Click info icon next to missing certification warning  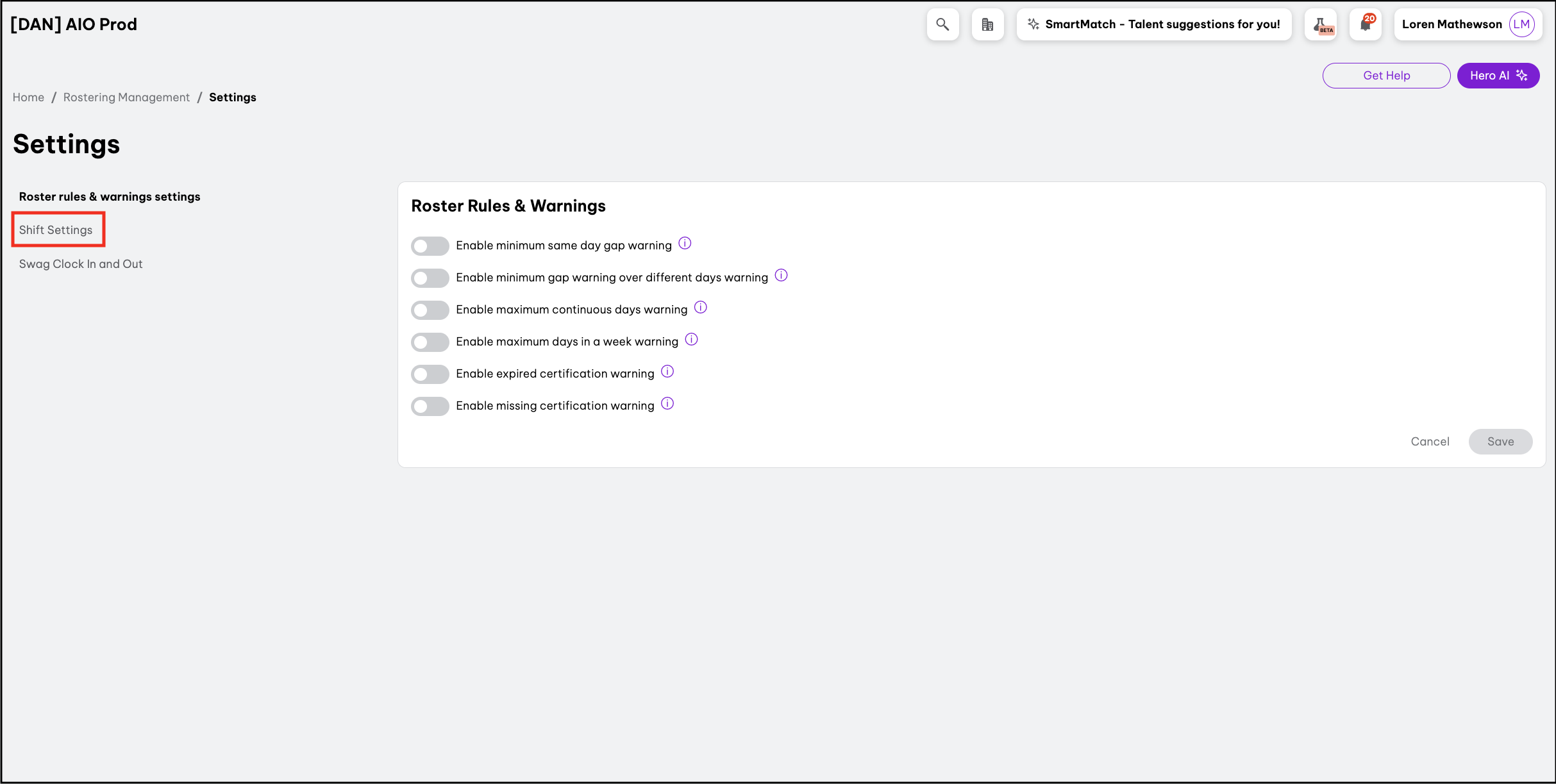point(667,404)
